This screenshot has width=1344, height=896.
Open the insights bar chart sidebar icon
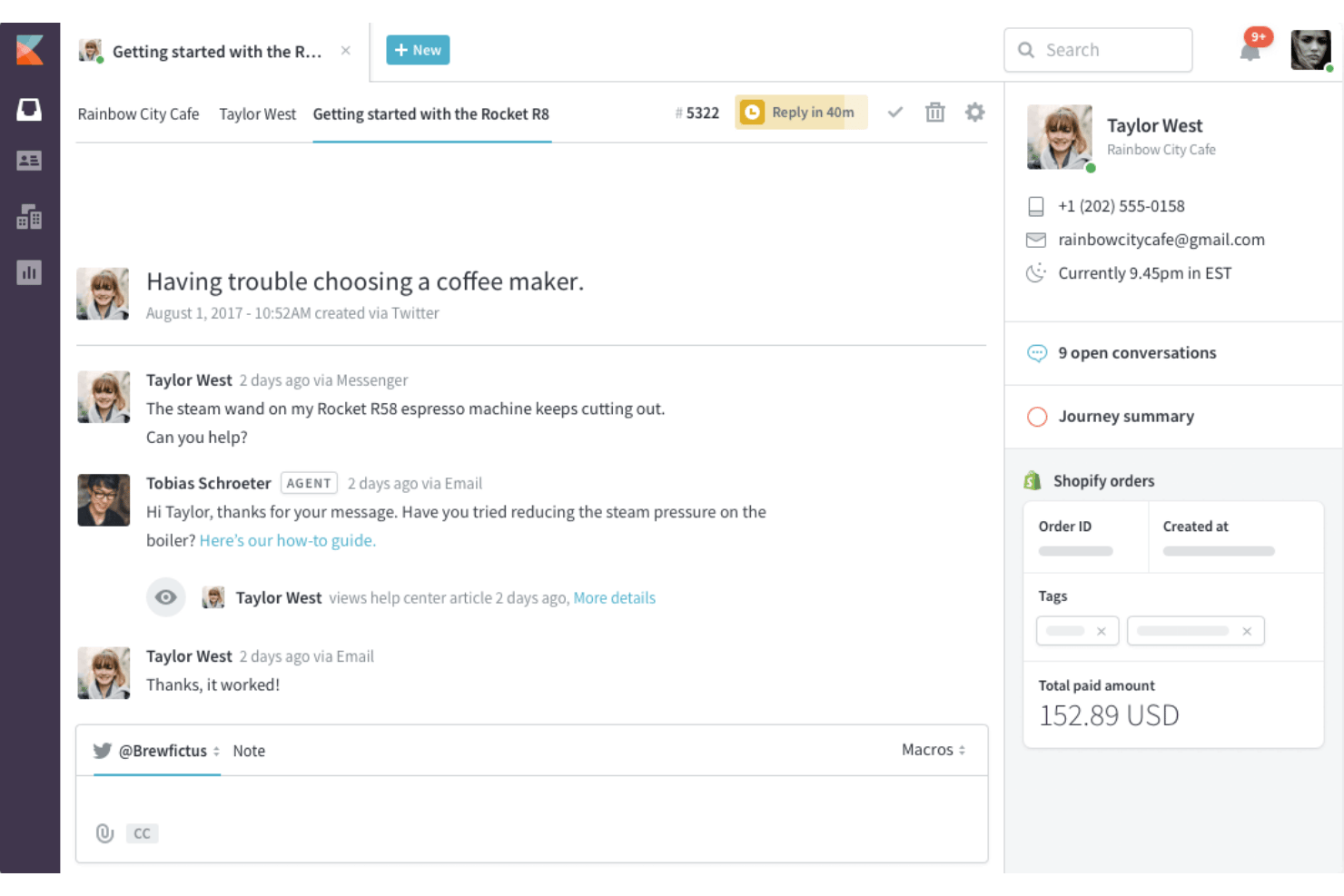(29, 272)
